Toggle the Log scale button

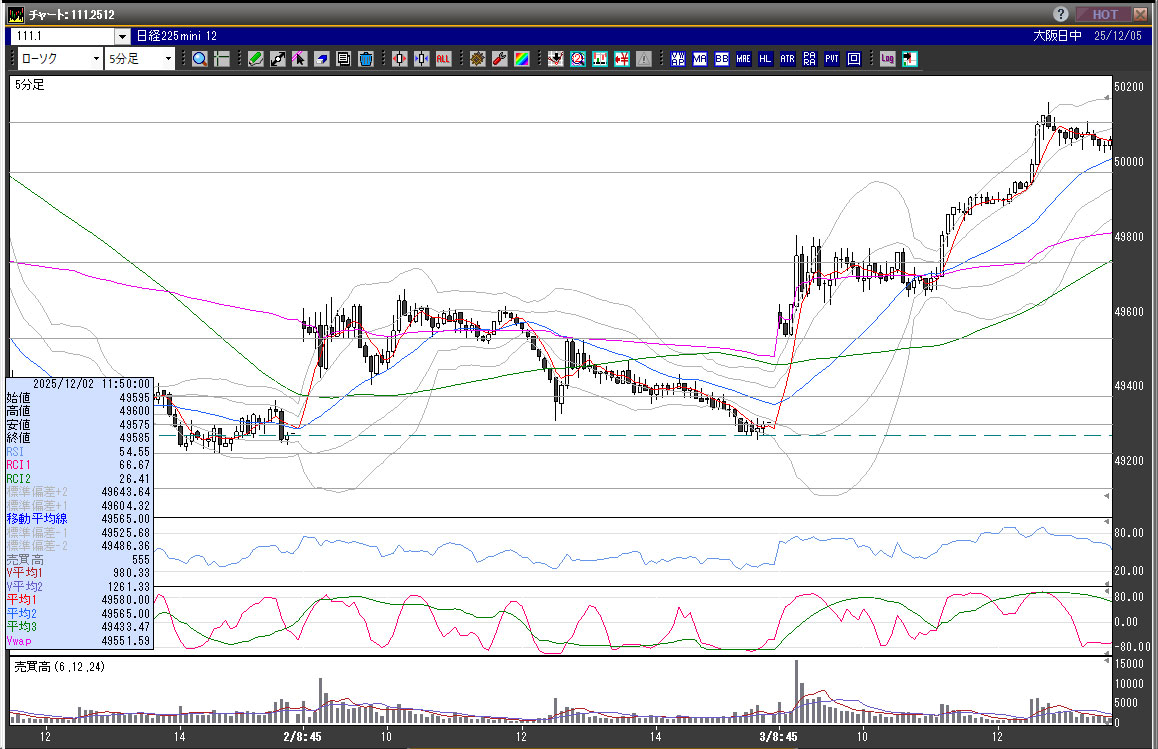[x=887, y=59]
